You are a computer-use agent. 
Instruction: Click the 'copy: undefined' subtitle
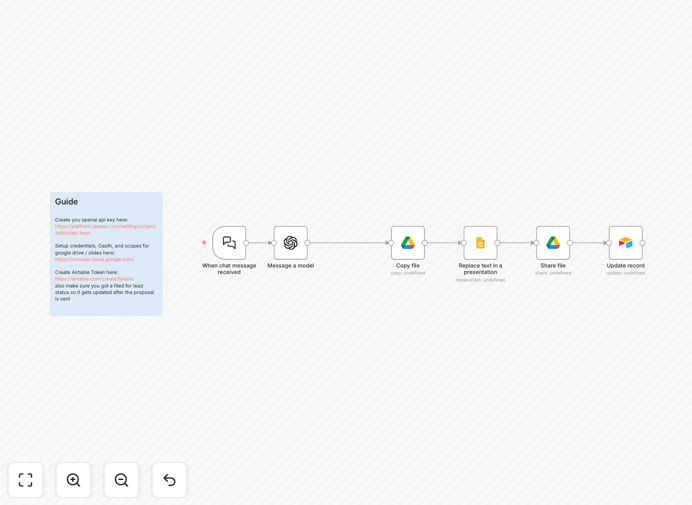click(x=408, y=273)
